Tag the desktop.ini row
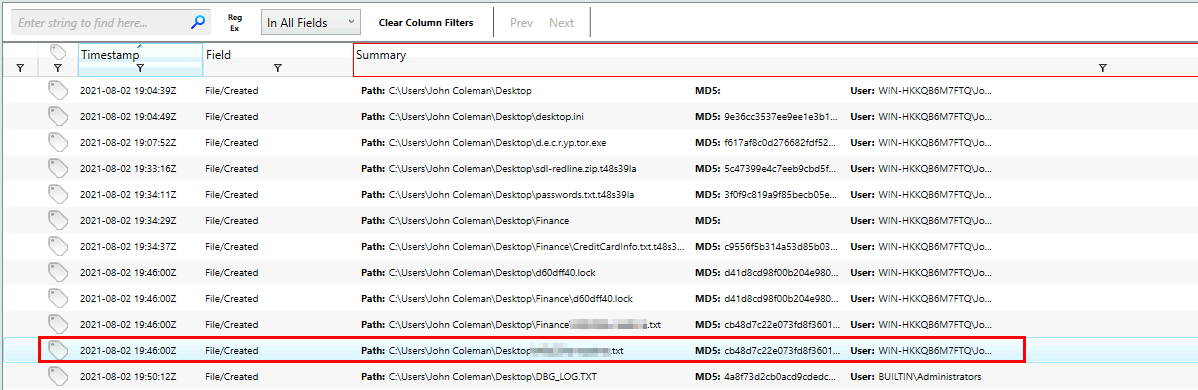The height and width of the screenshot is (390, 1198). tap(58, 117)
